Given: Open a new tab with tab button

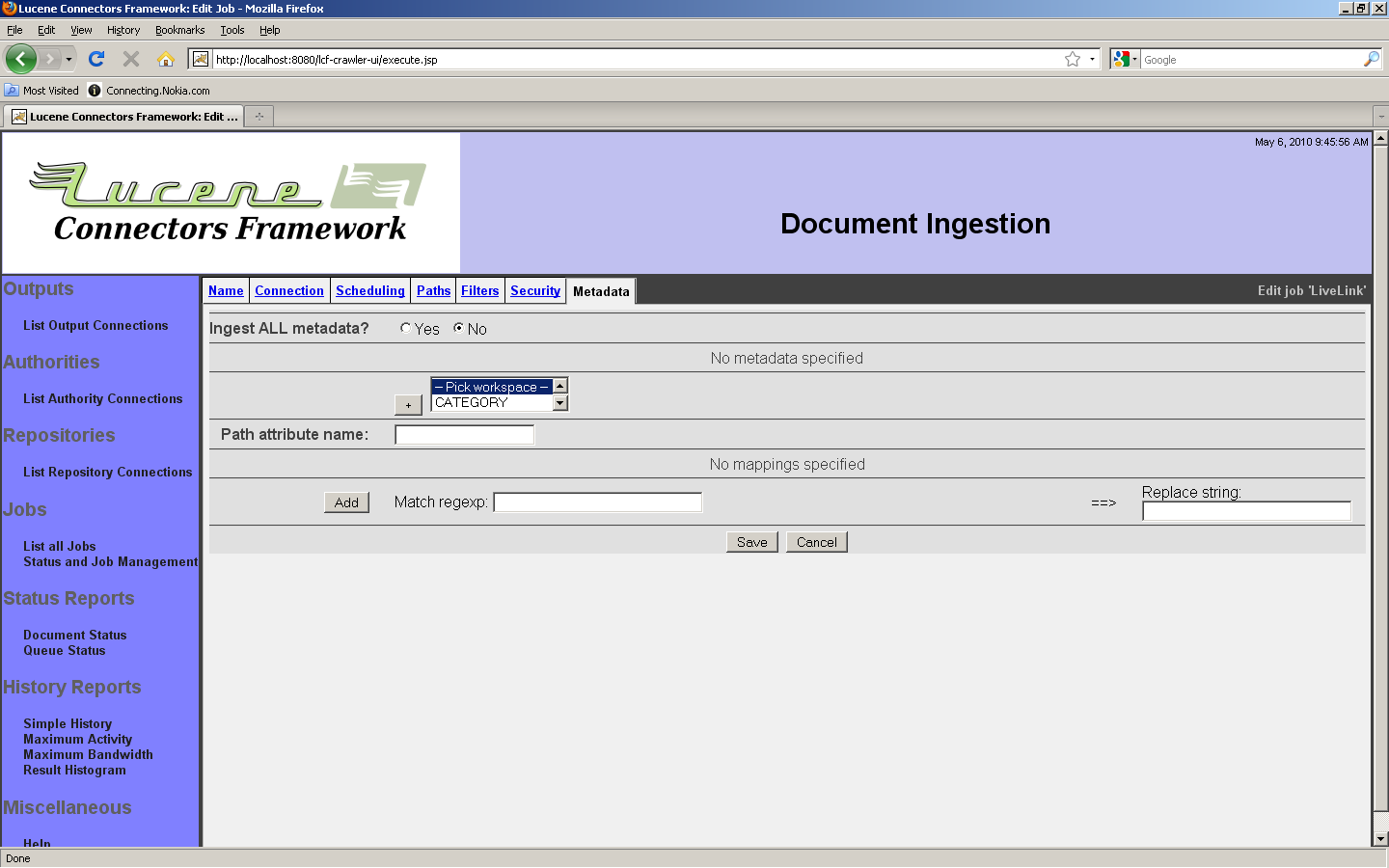Looking at the screenshot, I should 259,117.
